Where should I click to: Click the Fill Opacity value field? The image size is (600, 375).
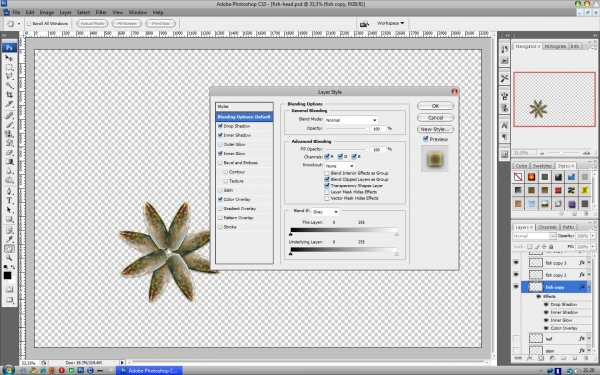click(x=377, y=149)
